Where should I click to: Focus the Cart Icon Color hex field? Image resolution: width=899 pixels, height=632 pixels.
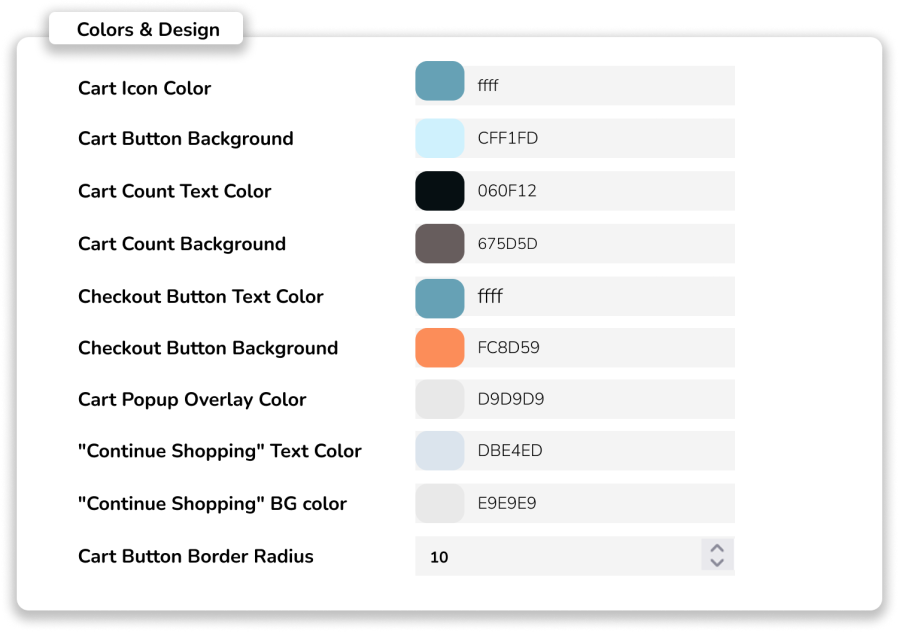tap(600, 85)
